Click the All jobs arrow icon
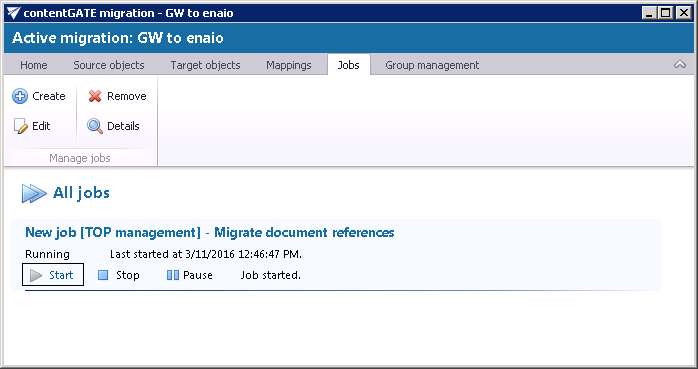 coord(34,193)
